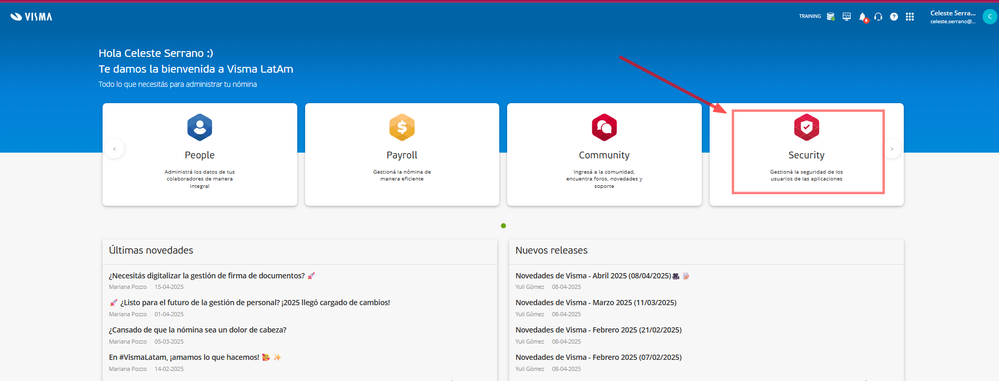Open the Community card title

click(x=604, y=155)
